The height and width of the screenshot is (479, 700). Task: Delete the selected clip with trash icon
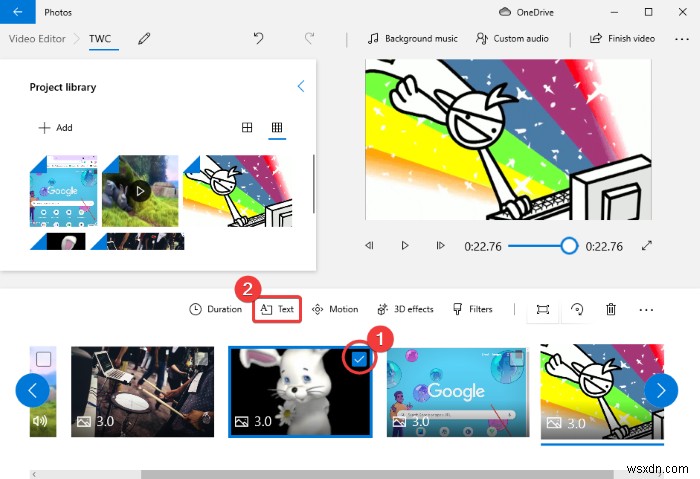point(611,309)
